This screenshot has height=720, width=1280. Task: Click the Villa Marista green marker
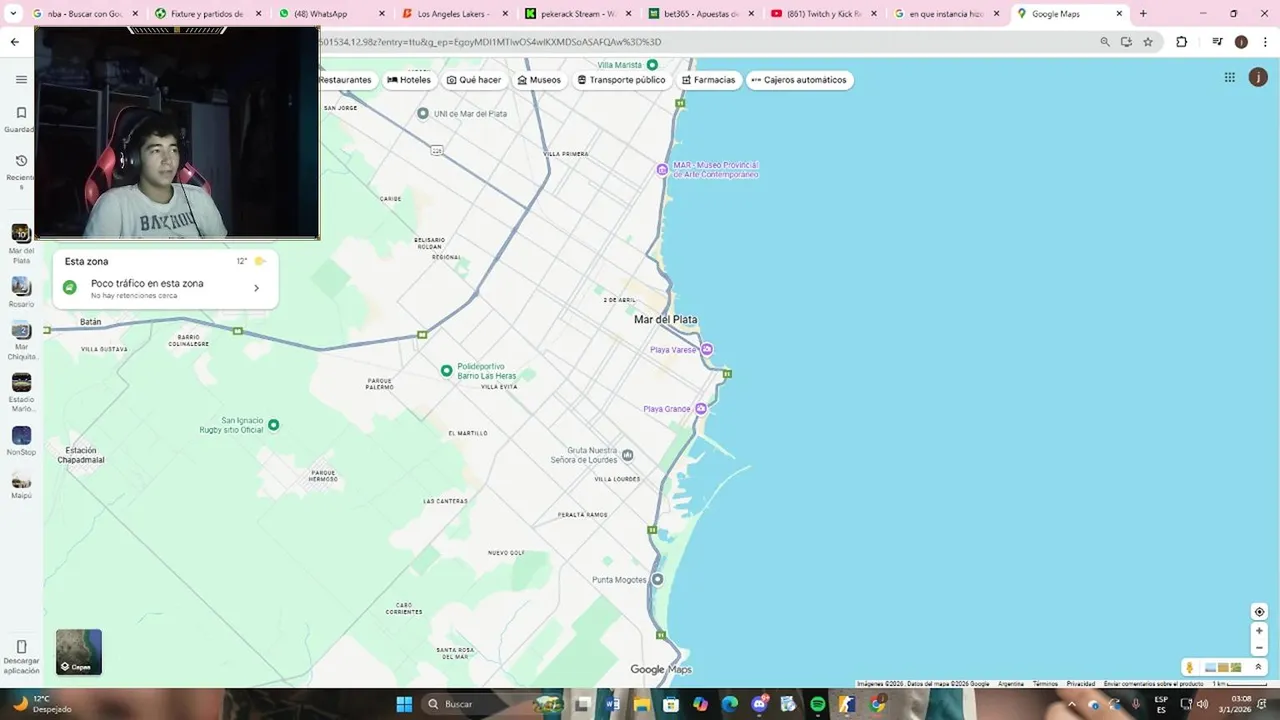[x=652, y=64]
